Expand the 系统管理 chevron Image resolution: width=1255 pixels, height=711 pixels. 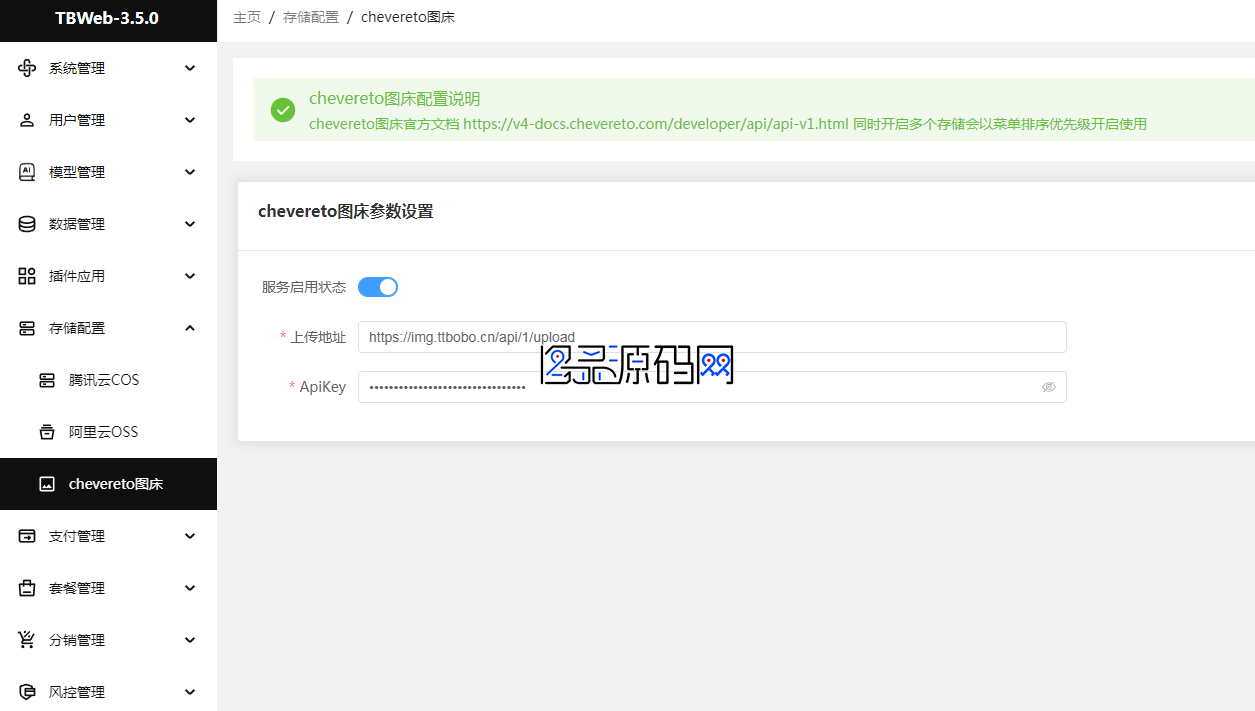(190, 68)
